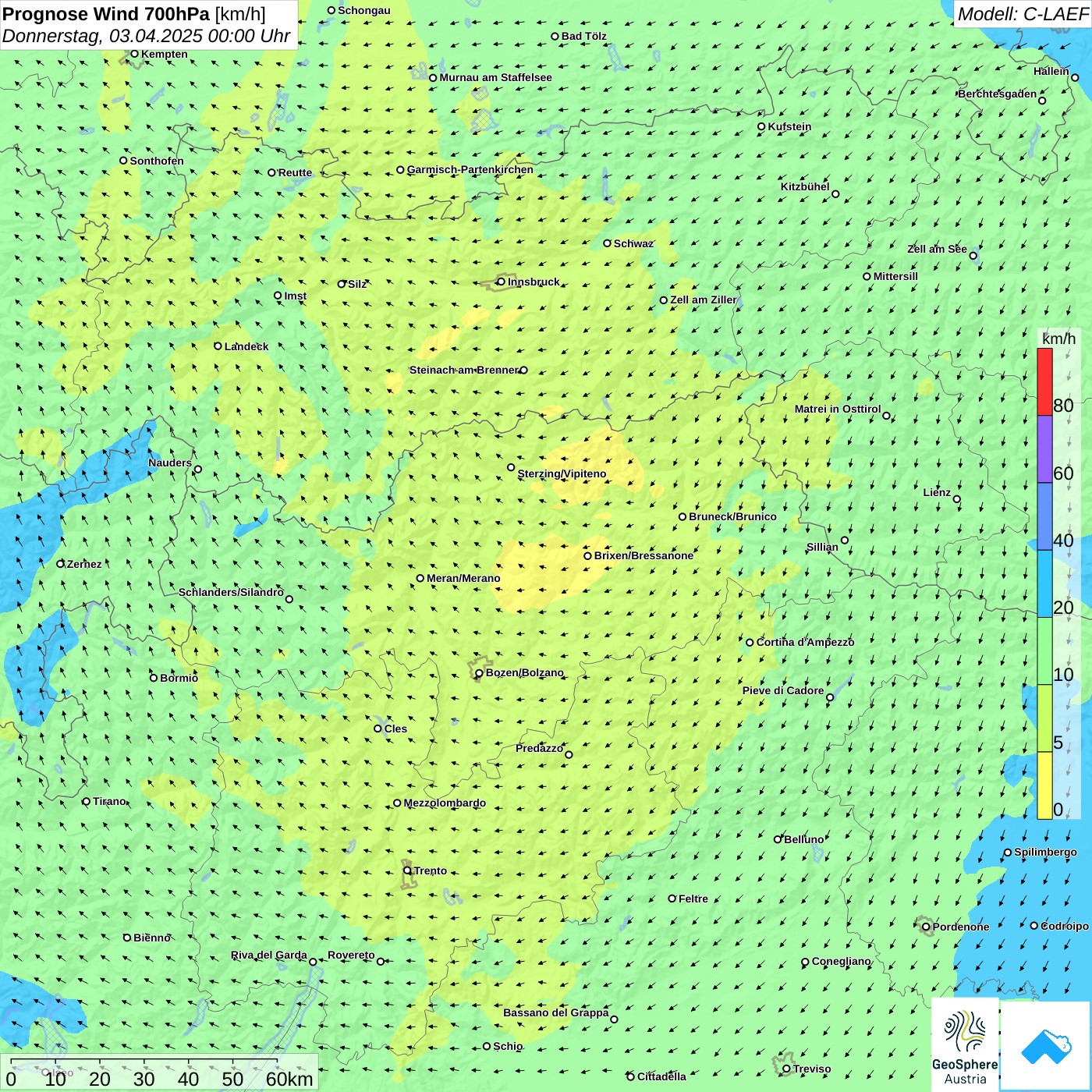Screen dimensions: 1092x1092
Task: Click the forecast date 'Donnerstag, 03.04.2025 00:00 Uhr'
Action: [x=147, y=36]
